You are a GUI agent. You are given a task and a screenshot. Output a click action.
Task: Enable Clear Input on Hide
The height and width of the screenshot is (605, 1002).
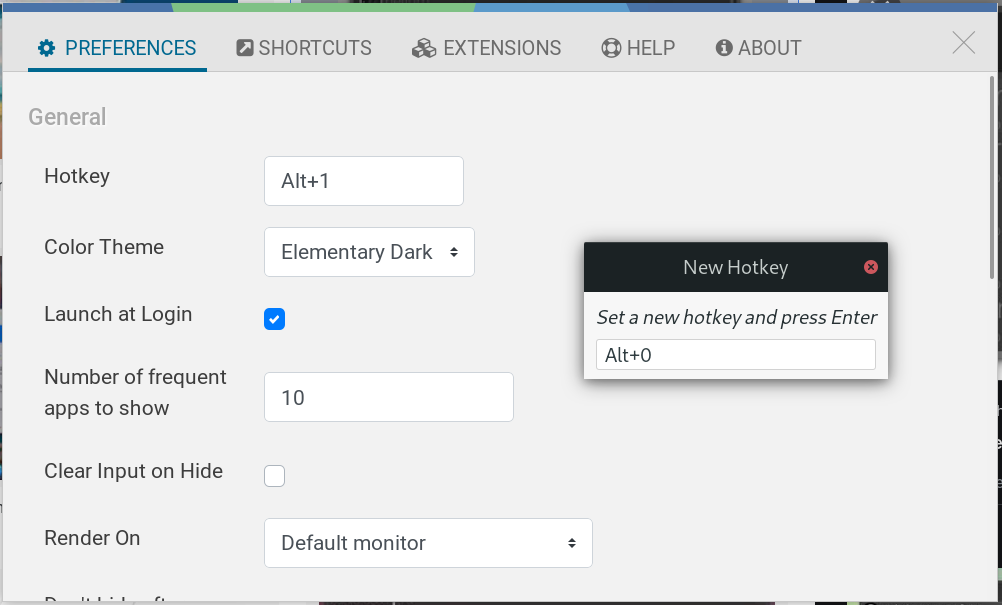coord(274,475)
